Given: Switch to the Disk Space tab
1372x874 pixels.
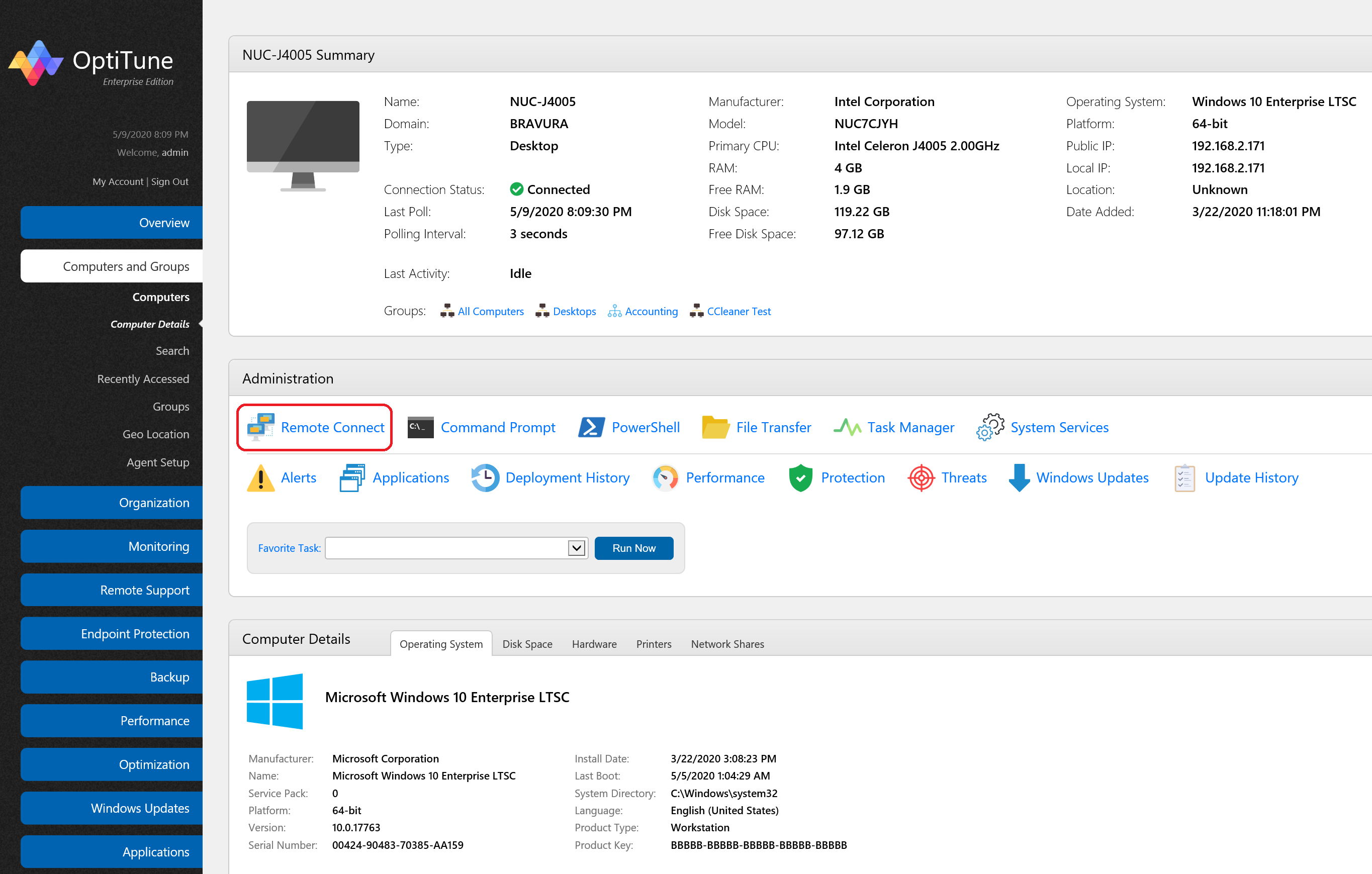Looking at the screenshot, I should pyautogui.click(x=527, y=644).
